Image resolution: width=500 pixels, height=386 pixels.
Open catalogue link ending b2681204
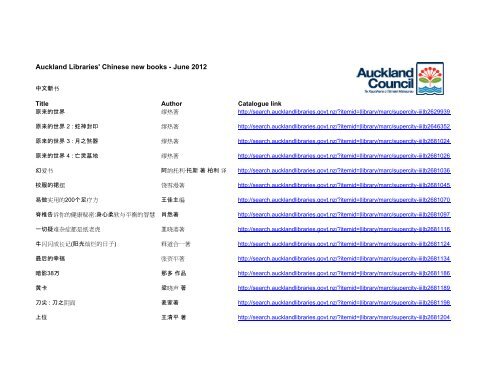click(x=344, y=317)
